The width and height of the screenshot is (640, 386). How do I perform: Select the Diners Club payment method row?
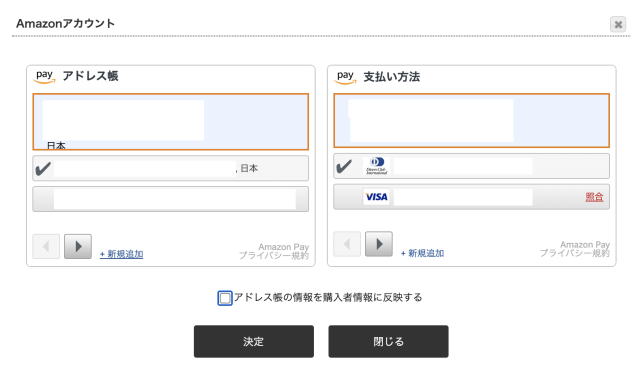click(x=471, y=166)
